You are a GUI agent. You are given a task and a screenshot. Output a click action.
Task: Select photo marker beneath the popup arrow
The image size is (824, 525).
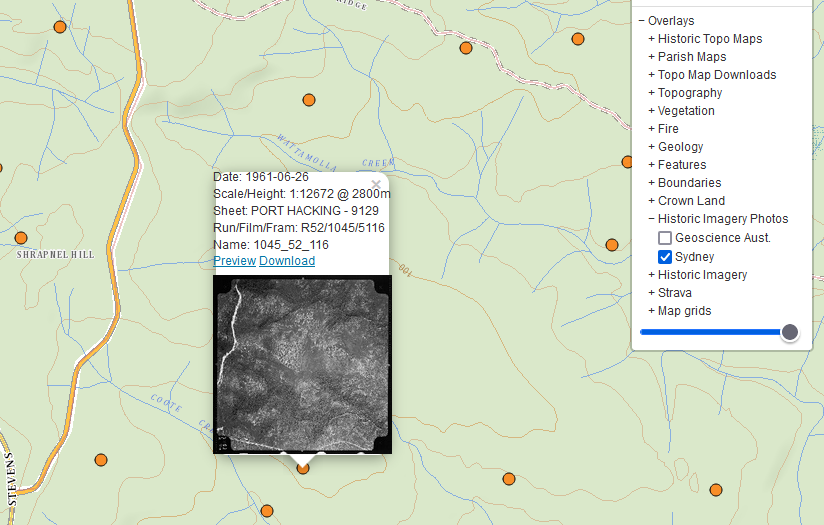click(x=303, y=468)
